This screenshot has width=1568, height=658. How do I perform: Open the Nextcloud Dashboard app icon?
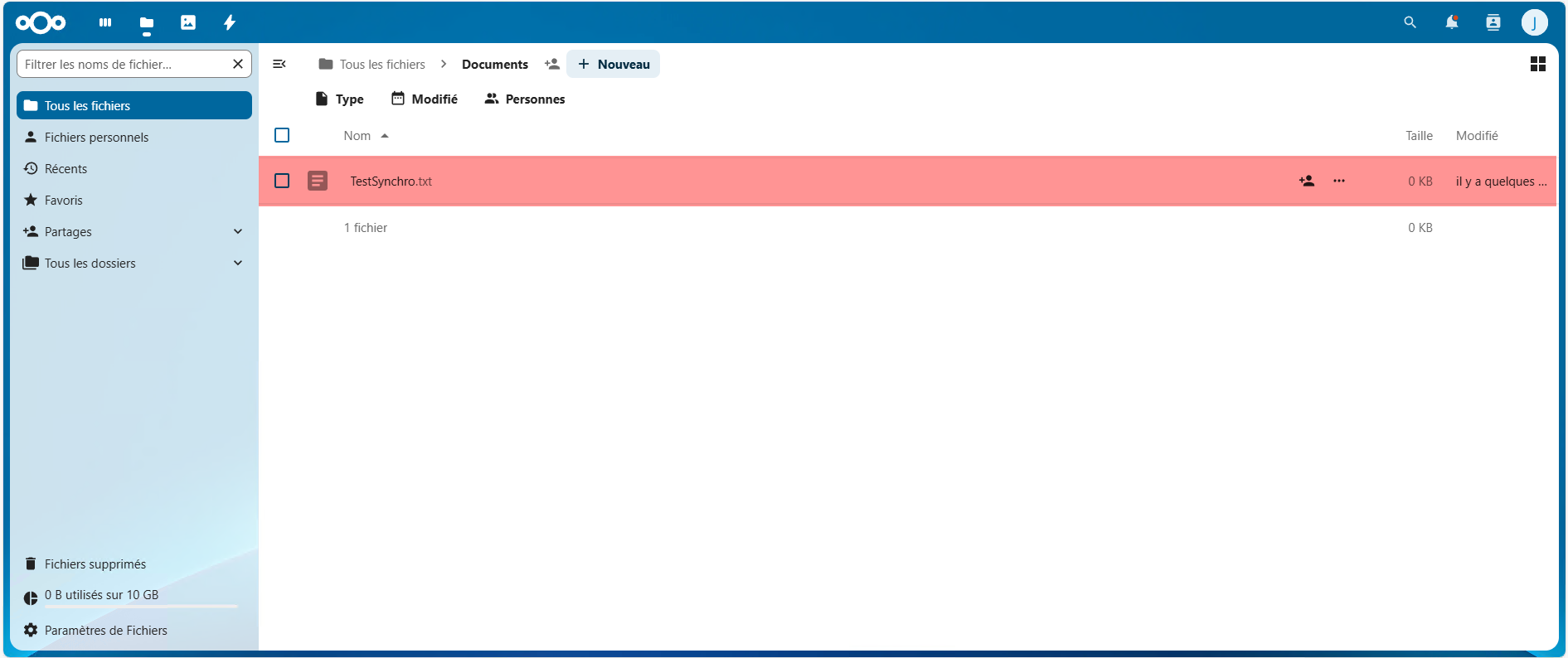pyautogui.click(x=105, y=22)
